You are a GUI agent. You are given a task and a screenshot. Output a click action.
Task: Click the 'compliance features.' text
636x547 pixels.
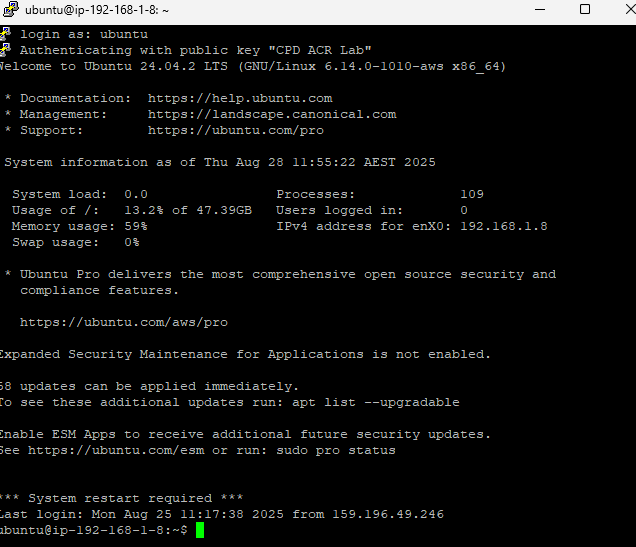[99, 290]
